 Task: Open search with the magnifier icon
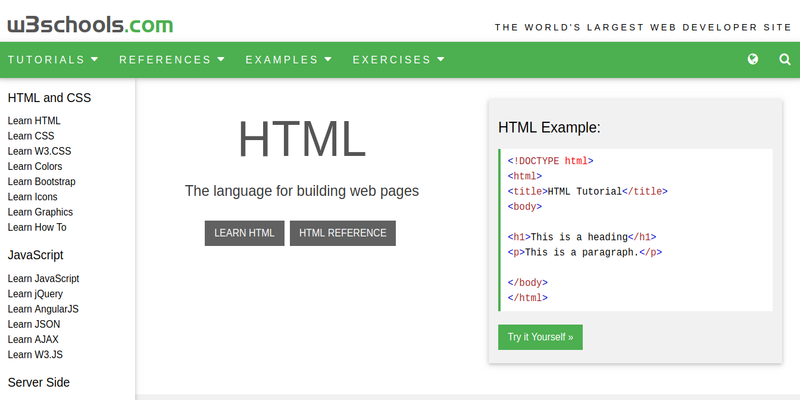(x=785, y=59)
